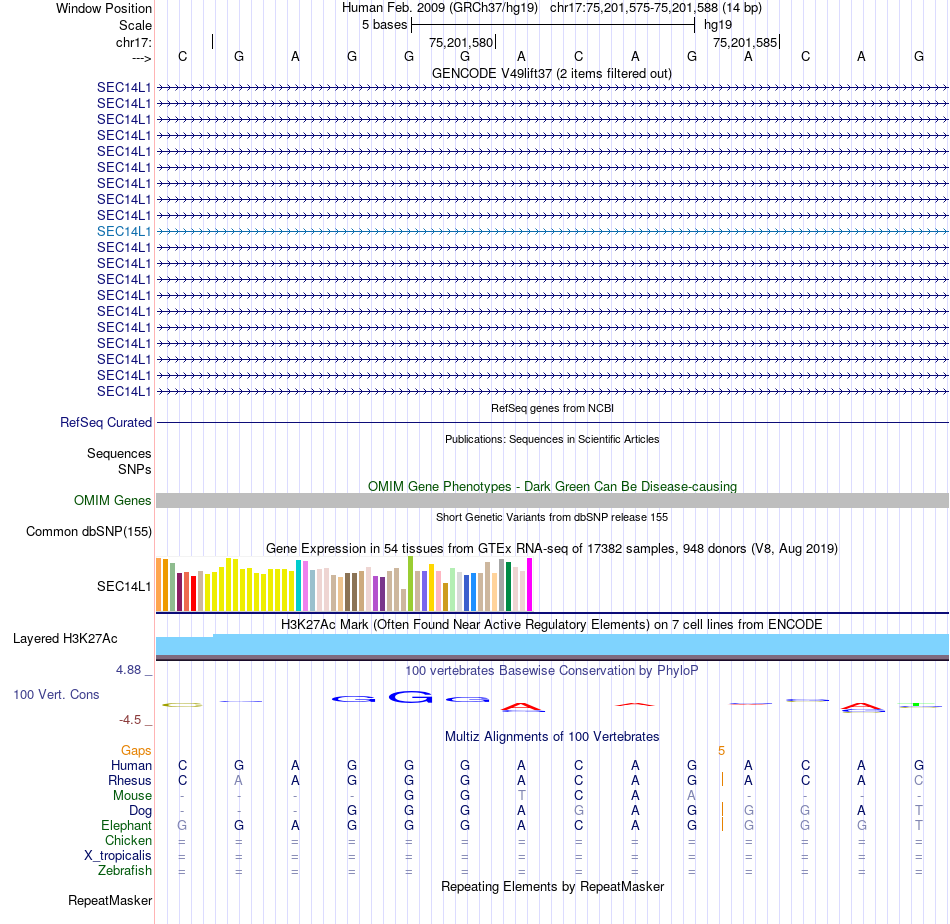Select the Rhesus alignment row label
This screenshot has width=950, height=924.
pyautogui.click(x=130, y=780)
